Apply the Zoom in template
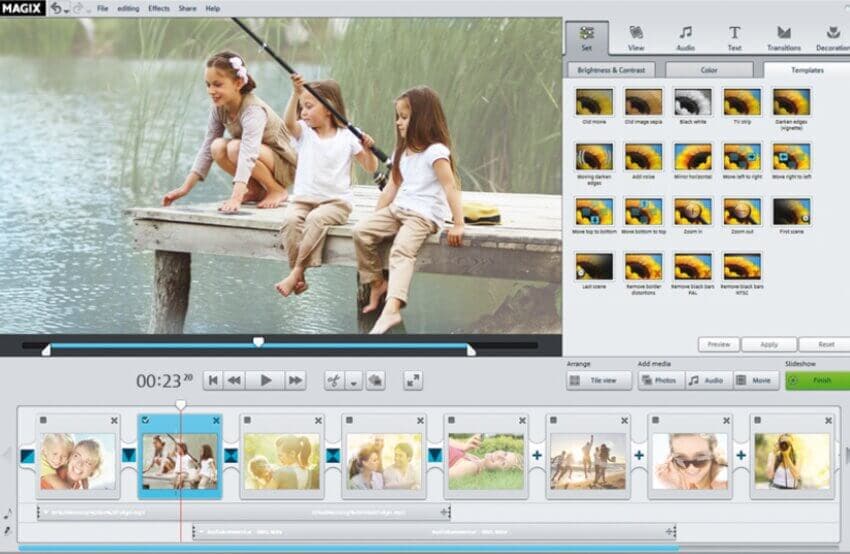The image size is (850, 554). (x=693, y=211)
